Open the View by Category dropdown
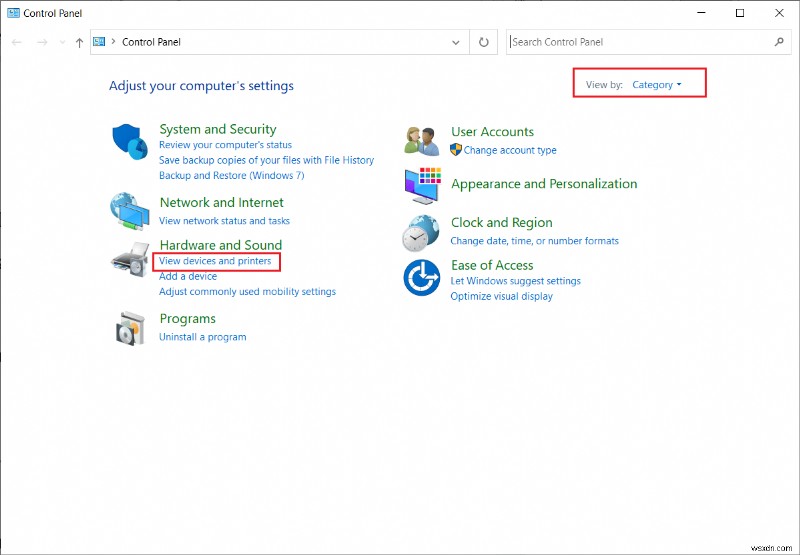 [656, 85]
